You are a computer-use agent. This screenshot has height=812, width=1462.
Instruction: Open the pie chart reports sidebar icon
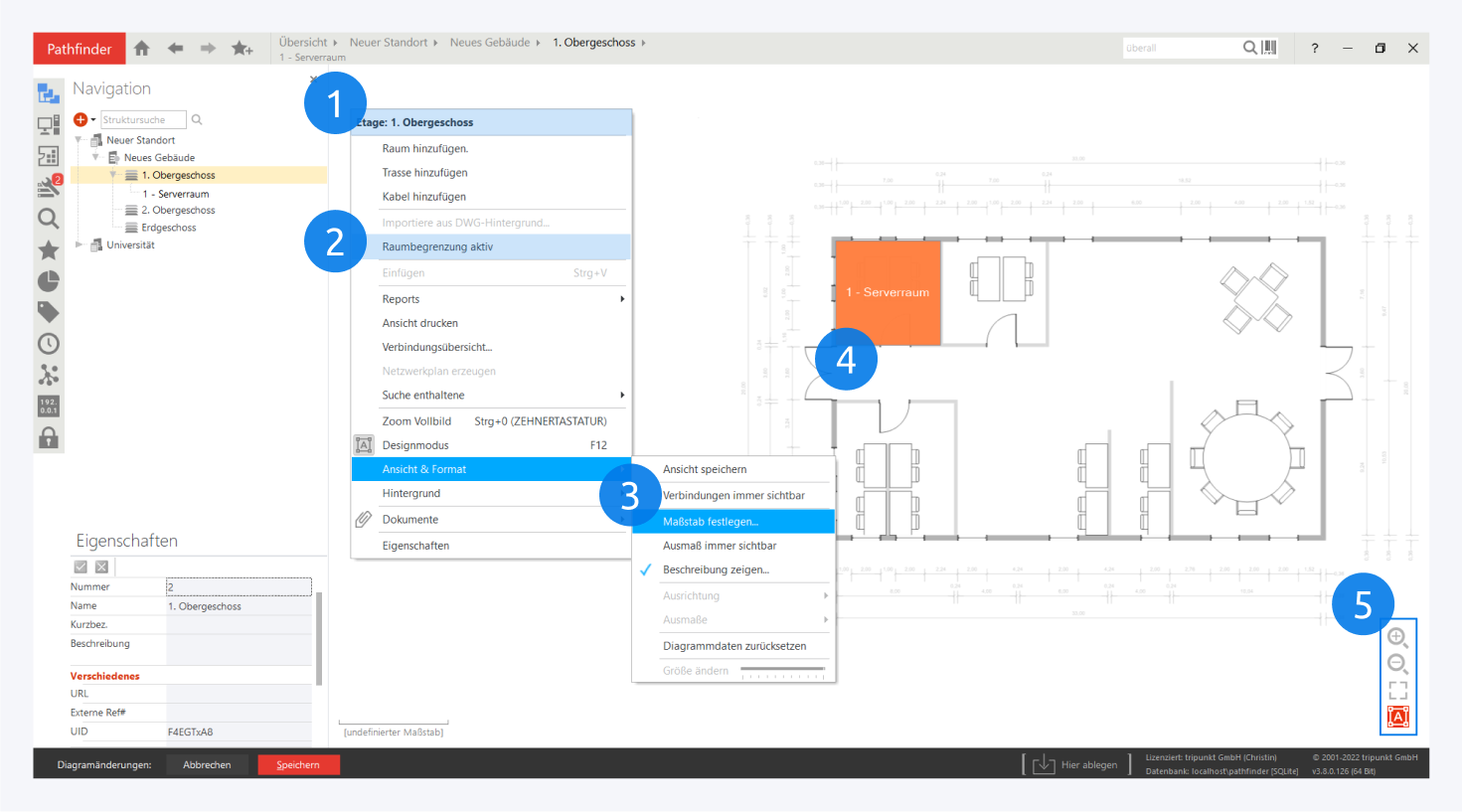point(48,282)
